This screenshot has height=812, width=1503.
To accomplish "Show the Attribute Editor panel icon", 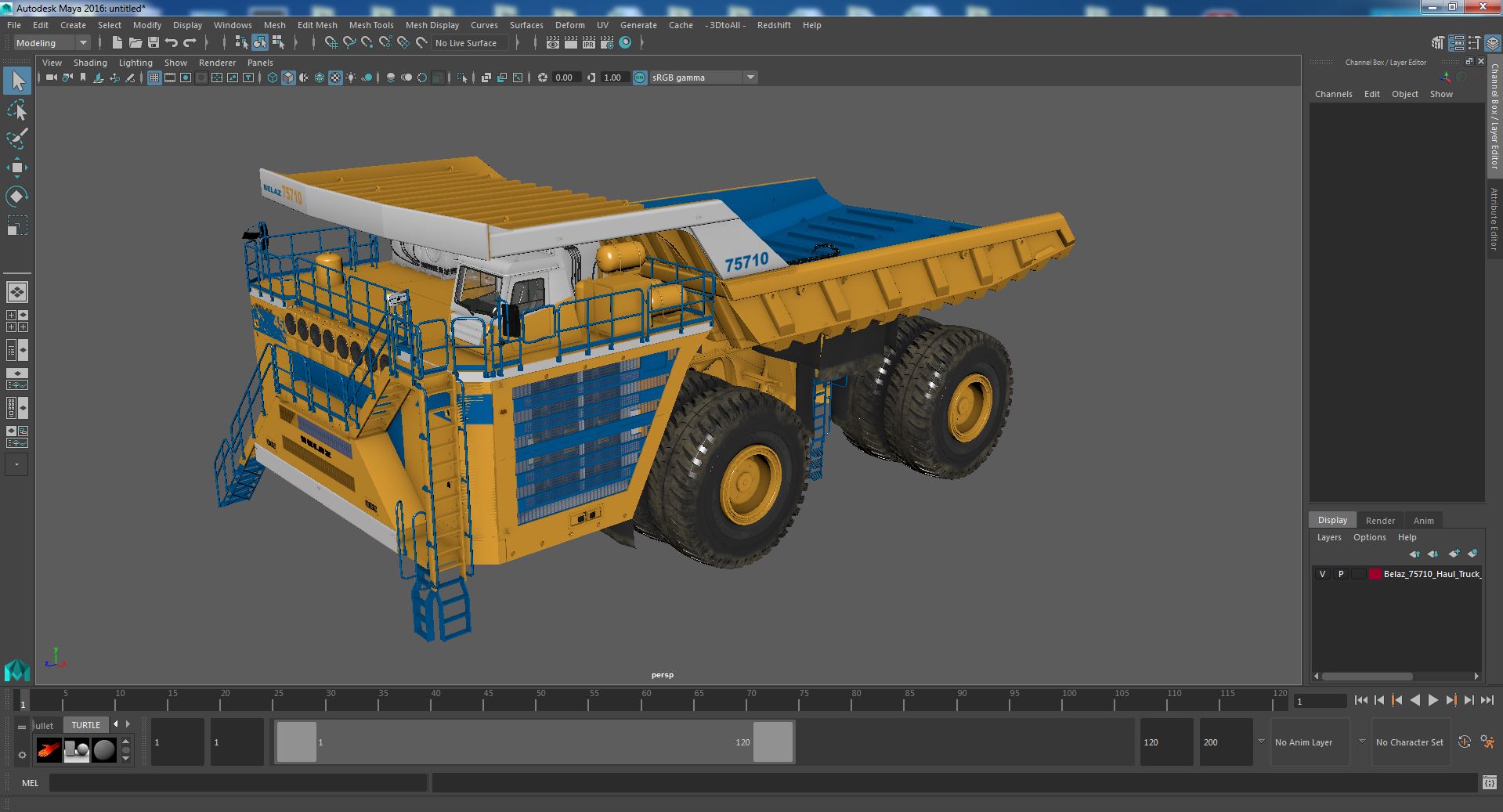I will coord(1456,43).
